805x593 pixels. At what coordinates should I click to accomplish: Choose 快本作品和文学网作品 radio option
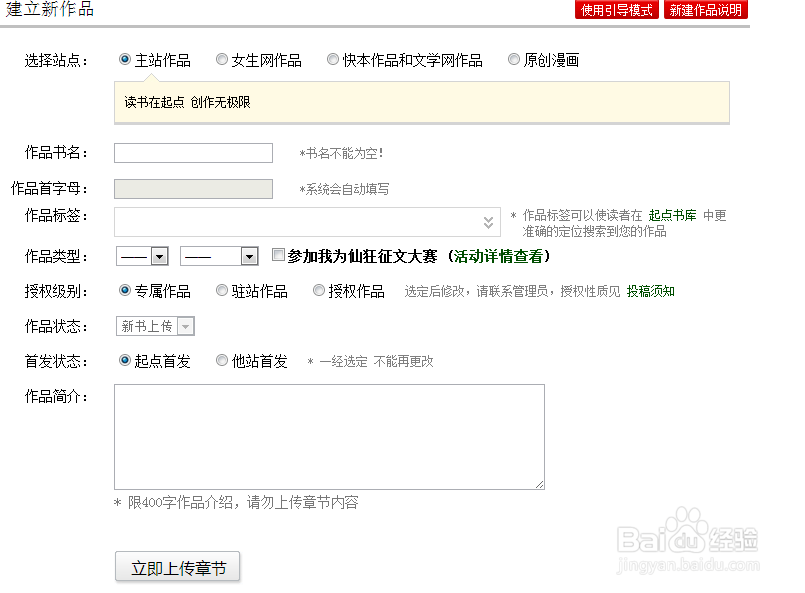pos(333,60)
